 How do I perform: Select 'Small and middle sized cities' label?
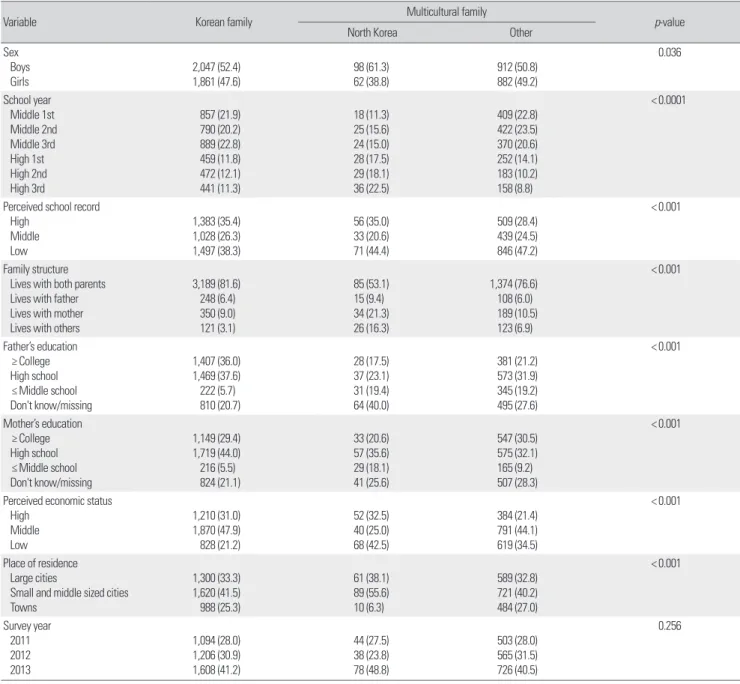pyautogui.click(x=69, y=592)
